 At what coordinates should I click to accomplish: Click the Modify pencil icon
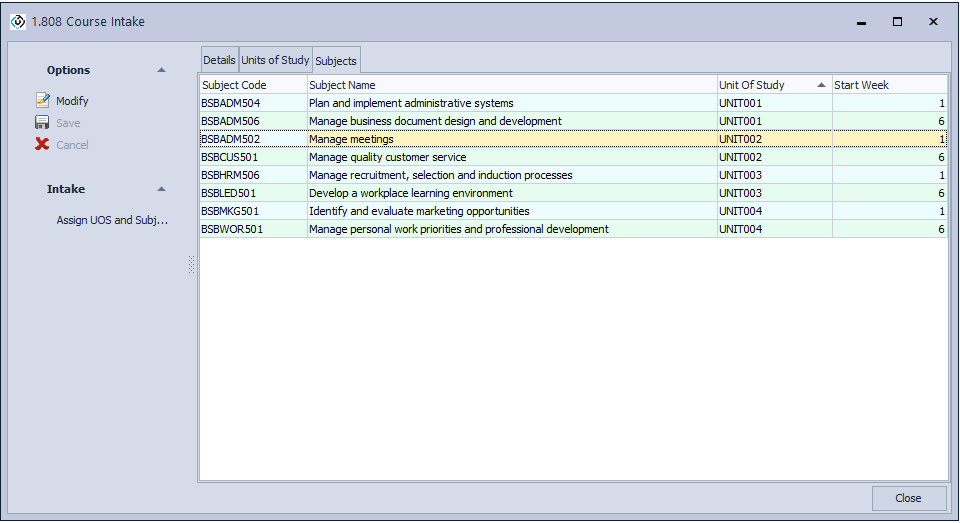(x=42, y=101)
